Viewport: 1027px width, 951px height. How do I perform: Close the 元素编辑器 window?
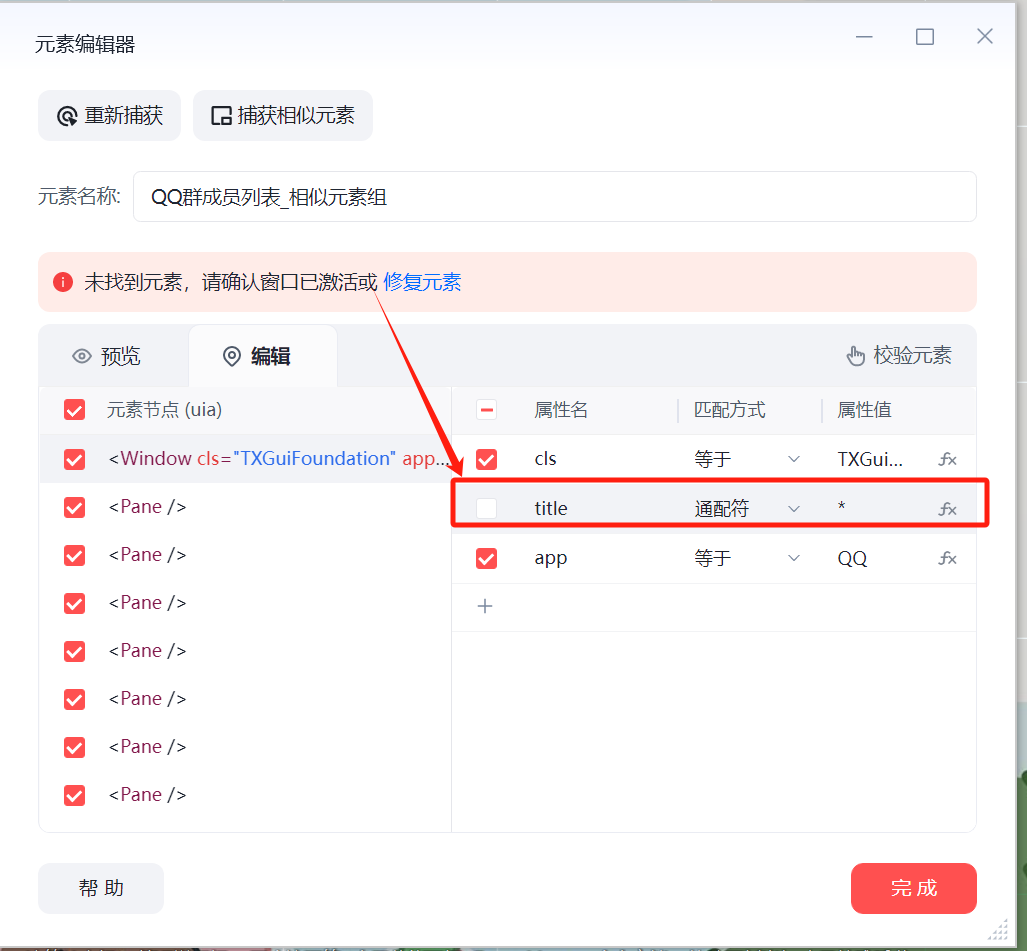[x=985, y=37]
